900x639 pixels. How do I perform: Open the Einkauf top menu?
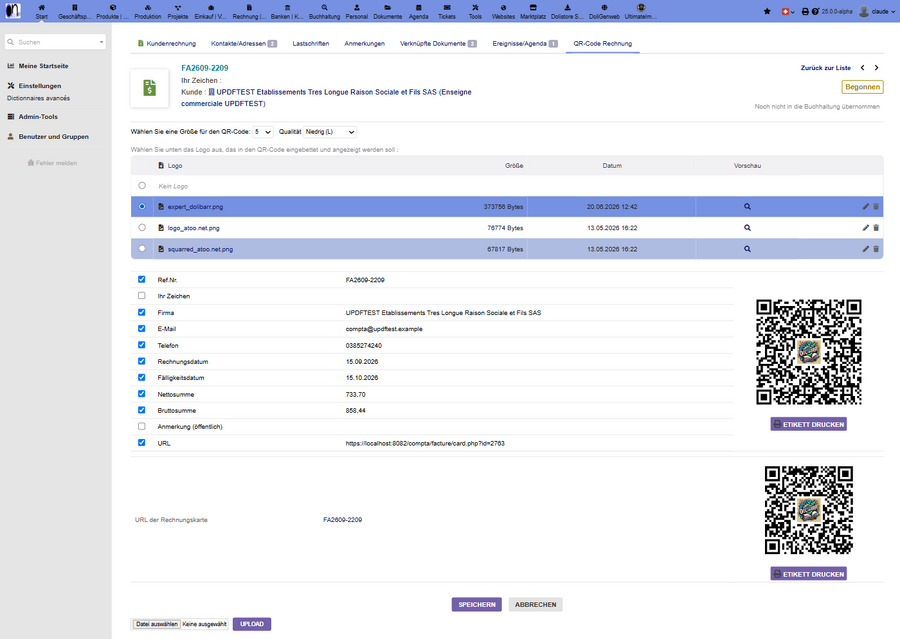(x=211, y=11)
